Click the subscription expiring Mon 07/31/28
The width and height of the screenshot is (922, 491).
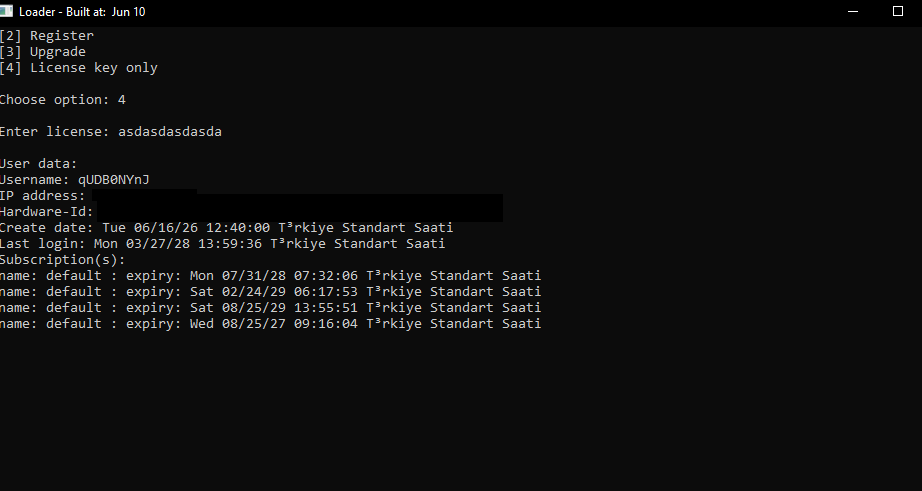[270, 276]
